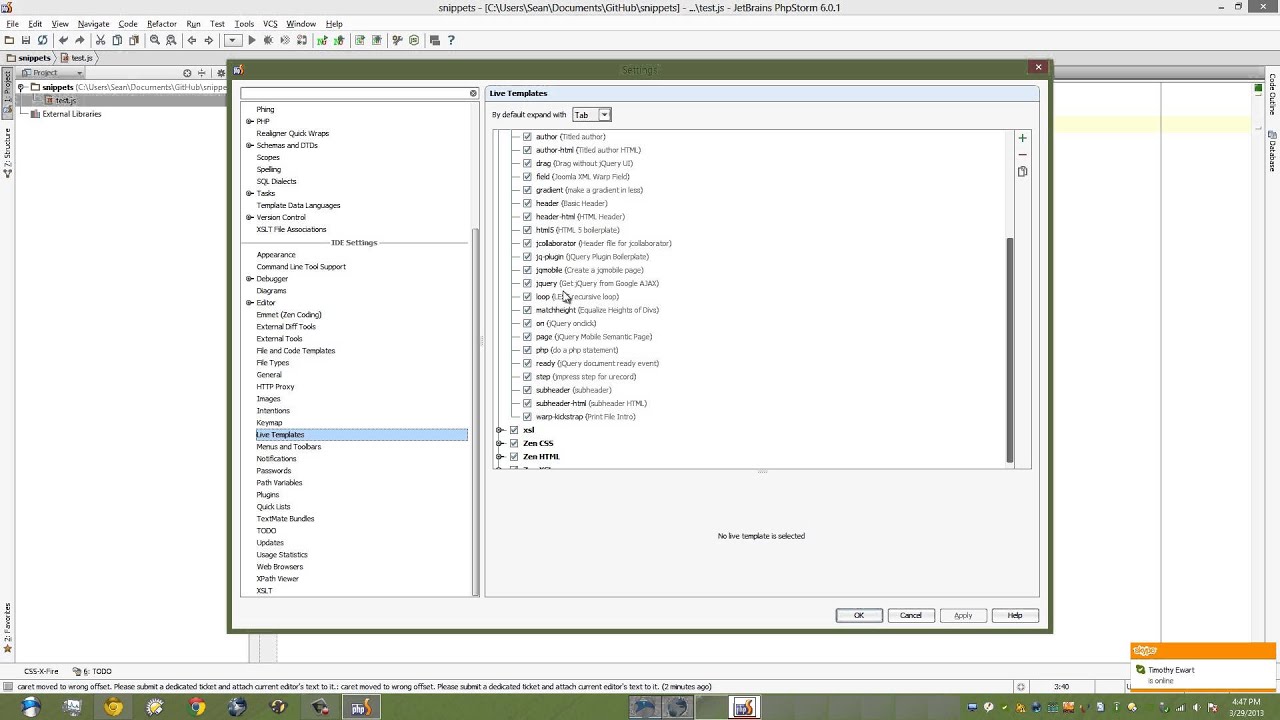1280x720 pixels.
Task: Click the Save All toolbar icon
Action: pyautogui.click(x=25, y=40)
